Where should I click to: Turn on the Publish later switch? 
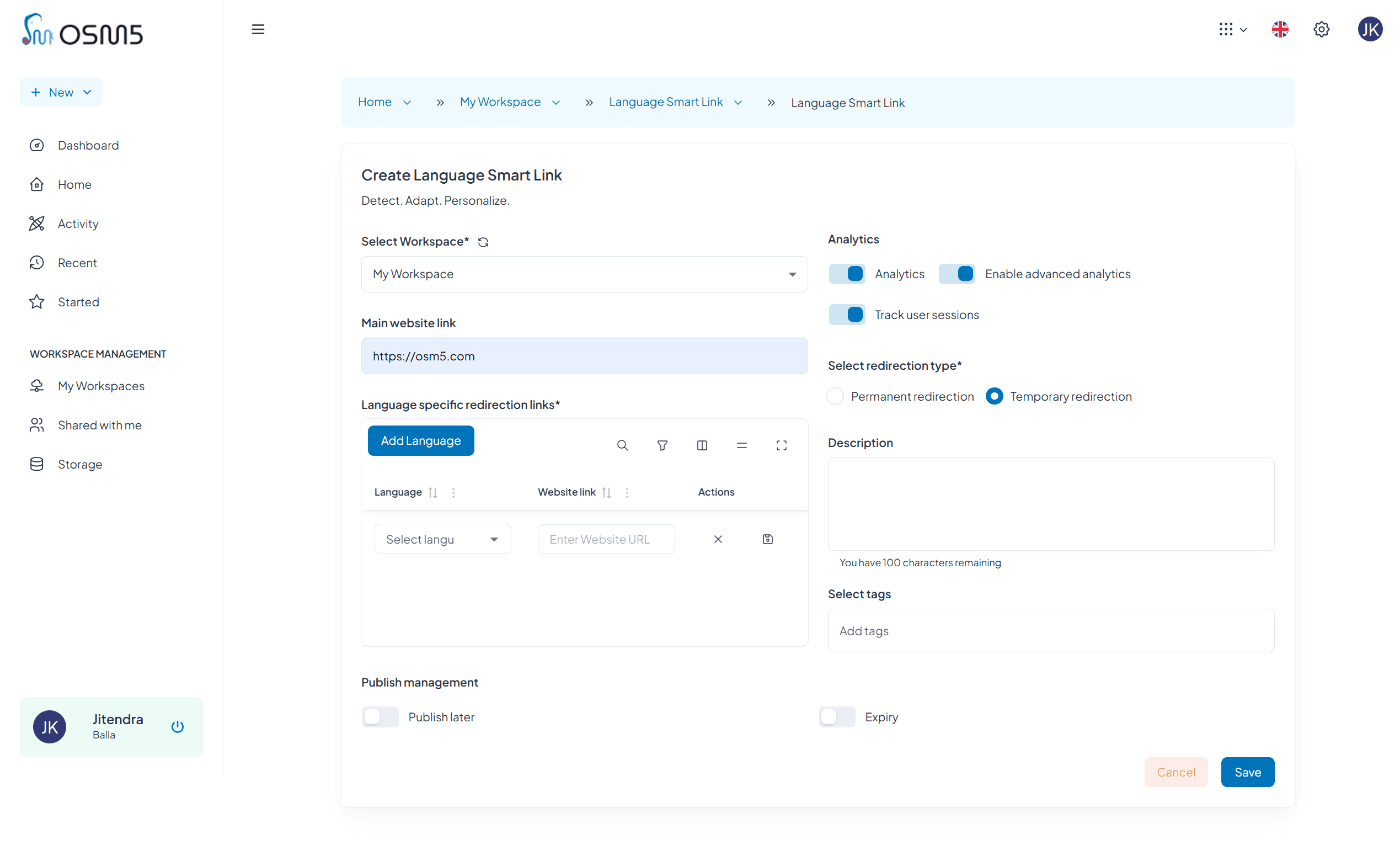click(x=380, y=717)
